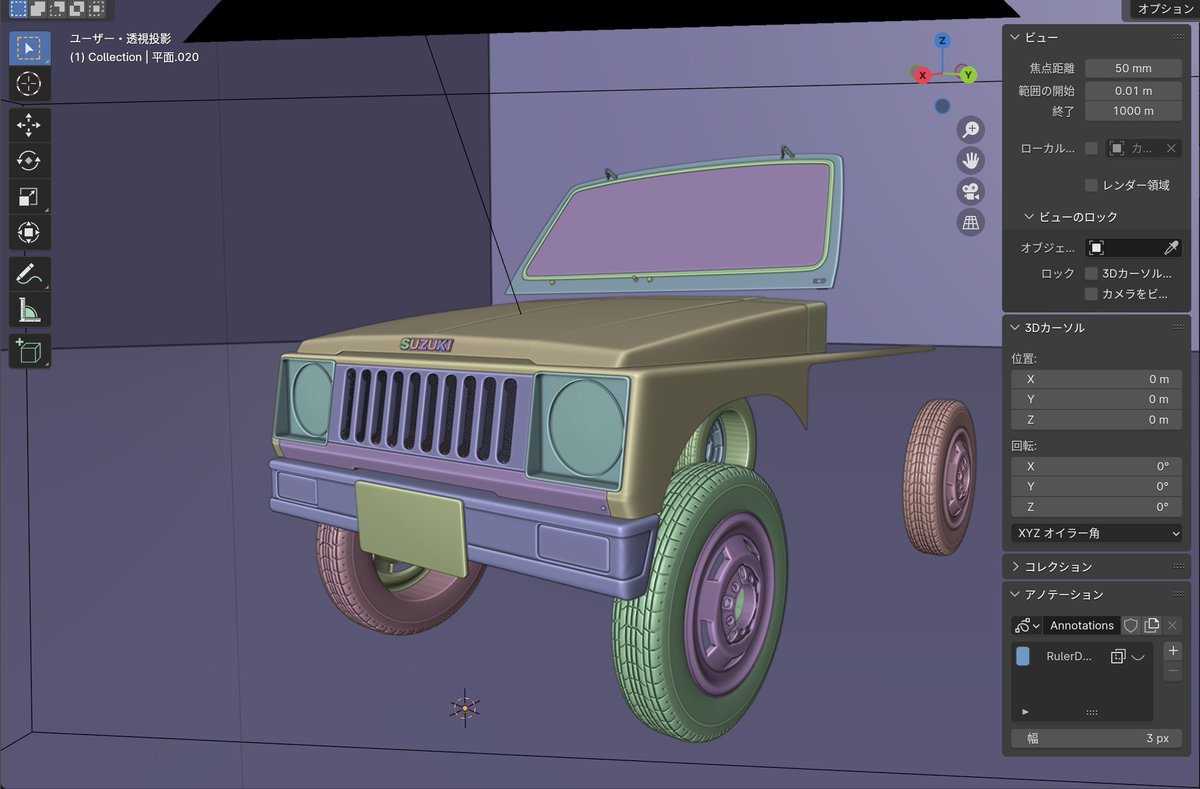
Task: Click the blue Z axis gizmo ball
Action: click(x=942, y=41)
